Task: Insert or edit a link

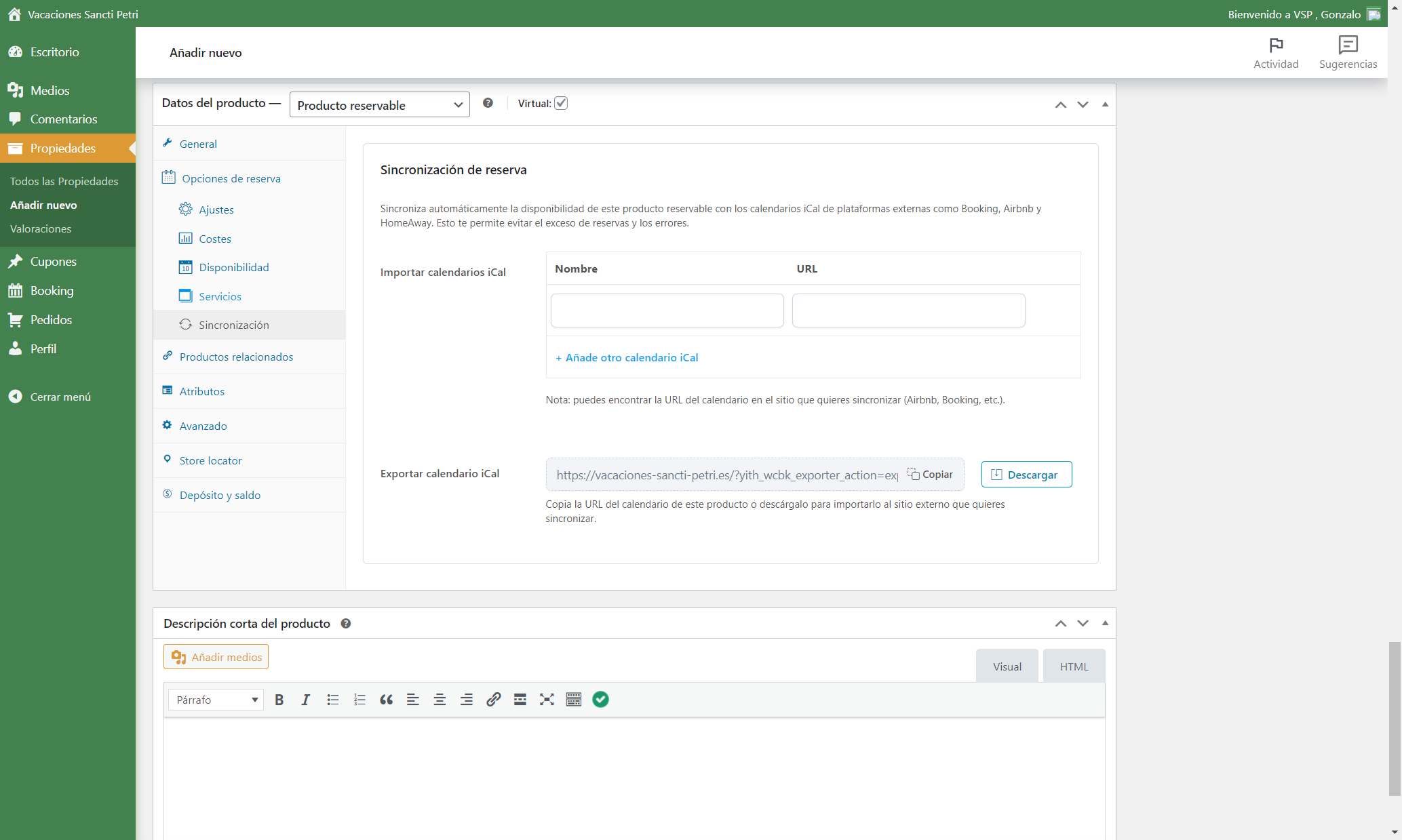Action: pyautogui.click(x=493, y=700)
